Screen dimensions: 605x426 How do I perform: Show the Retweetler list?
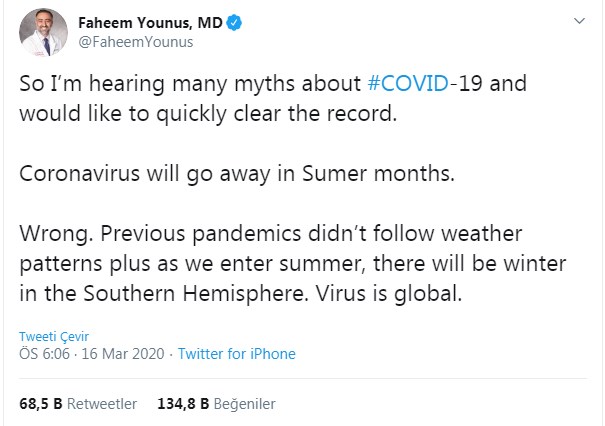[103, 405]
